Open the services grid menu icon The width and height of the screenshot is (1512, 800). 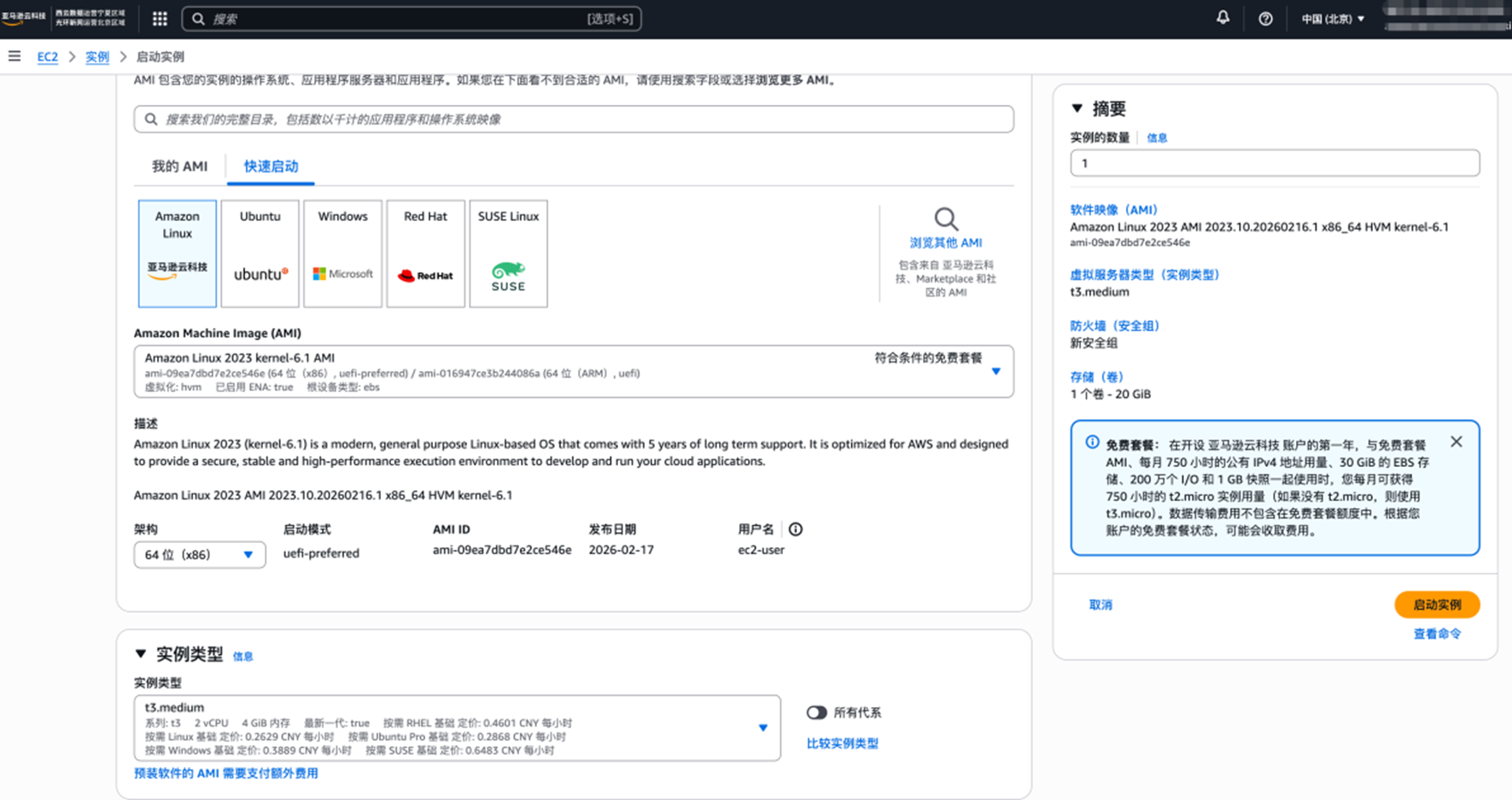tap(160, 19)
